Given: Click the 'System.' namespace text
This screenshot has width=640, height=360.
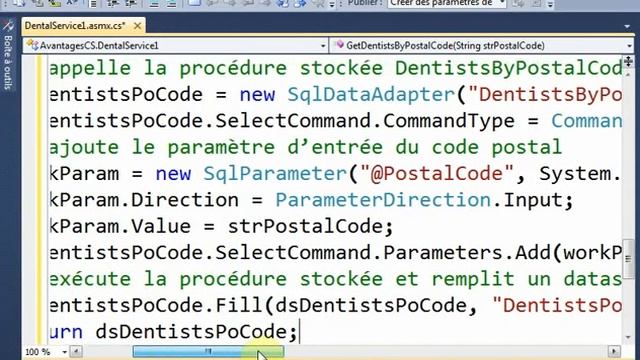Looking at the screenshot, I should pos(580,174).
